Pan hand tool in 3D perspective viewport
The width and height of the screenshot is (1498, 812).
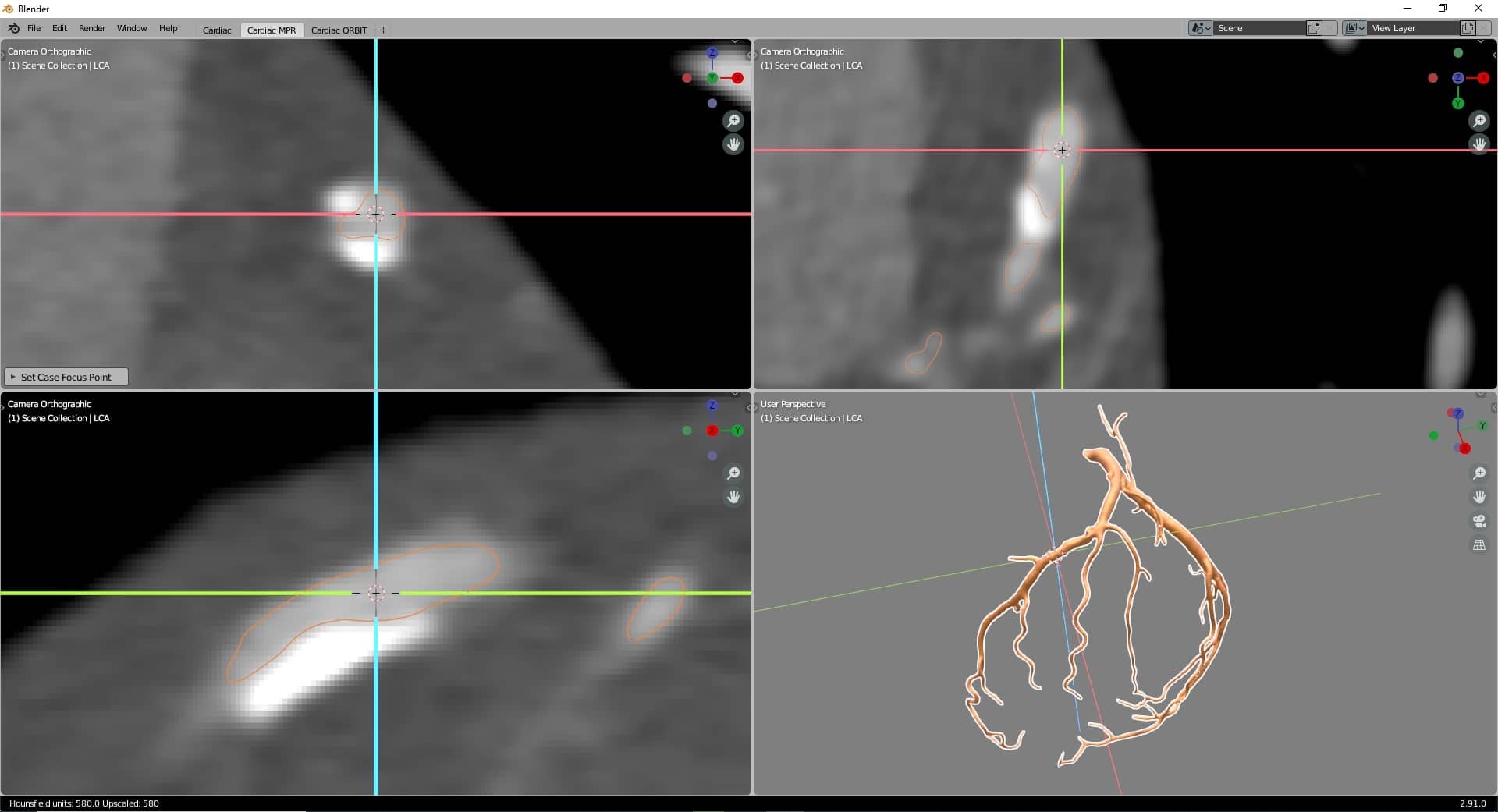1479,497
